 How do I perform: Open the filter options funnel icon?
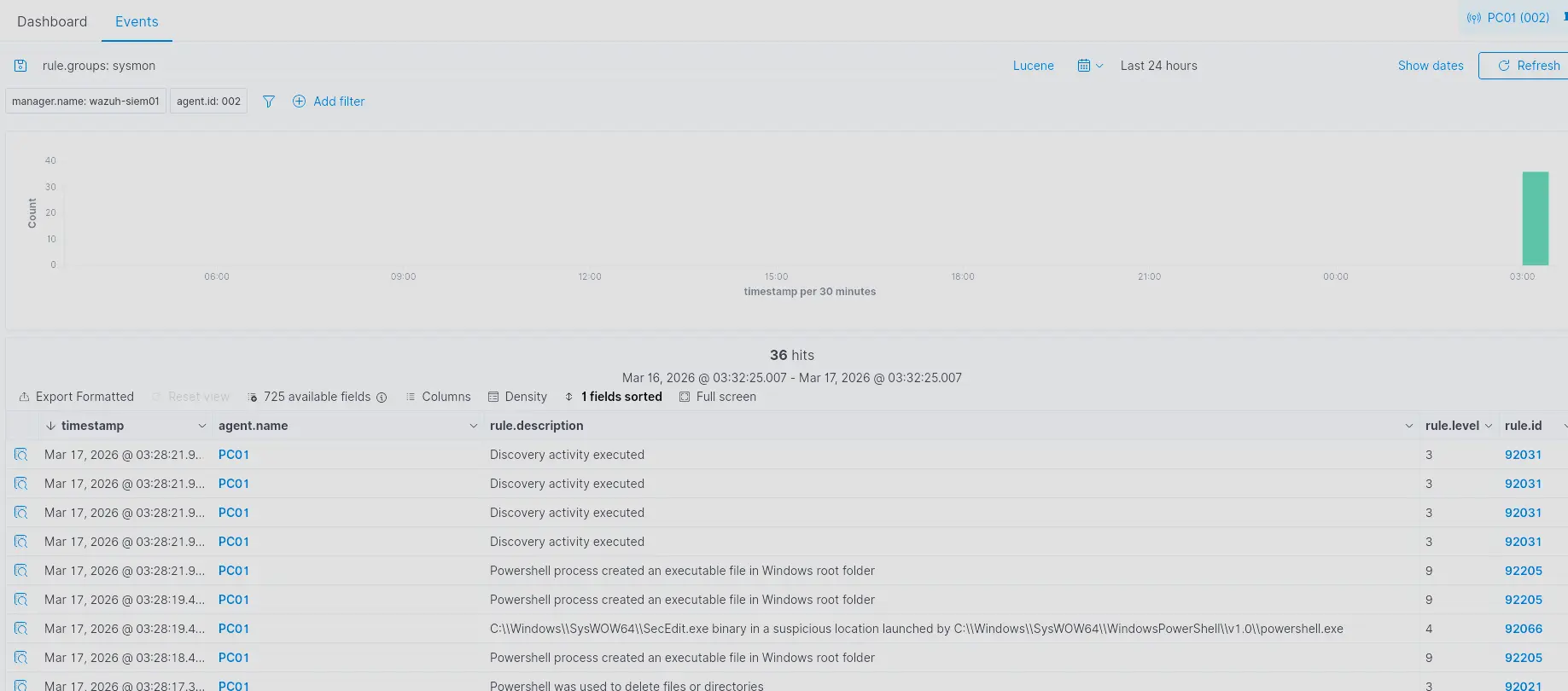click(x=269, y=102)
